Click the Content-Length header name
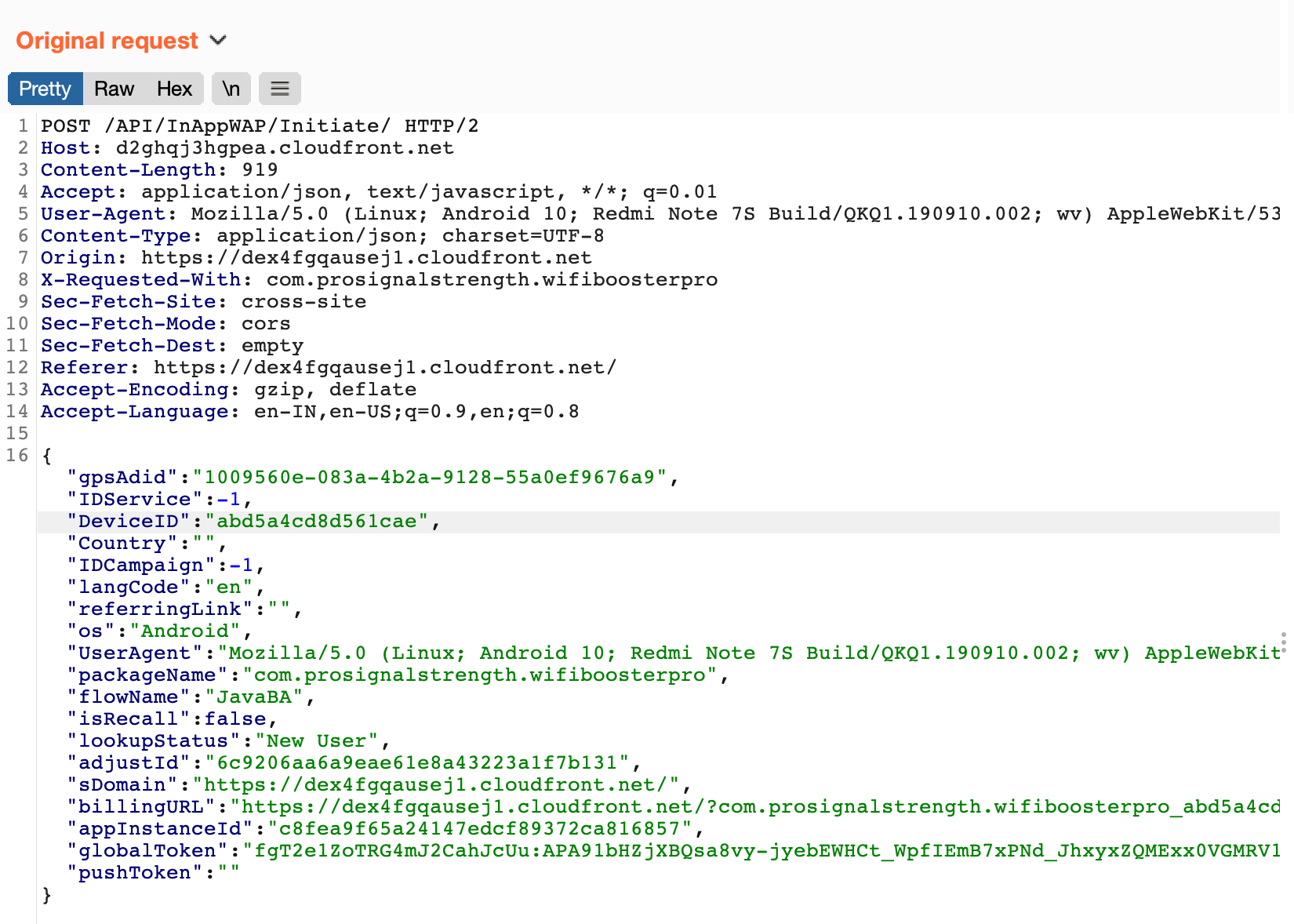This screenshot has height=924, width=1294. click(x=128, y=170)
